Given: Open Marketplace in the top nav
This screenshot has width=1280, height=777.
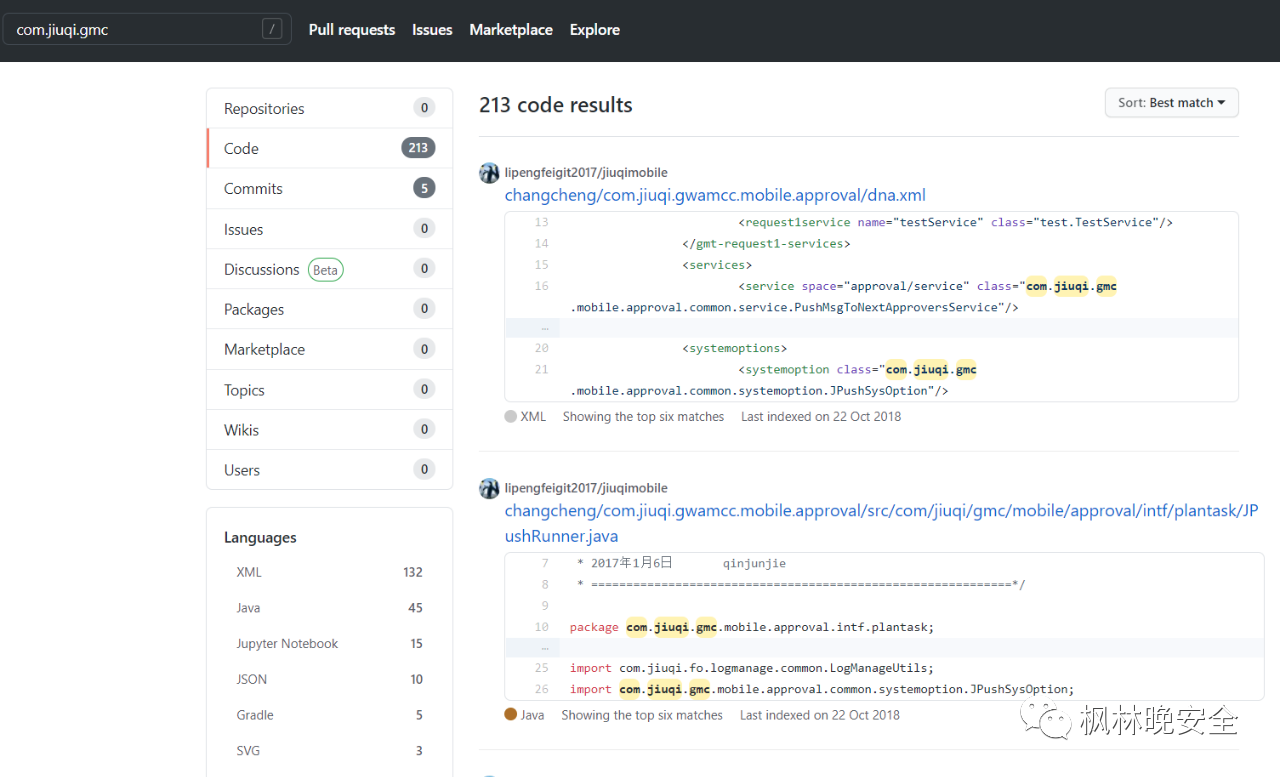Looking at the screenshot, I should (x=511, y=30).
